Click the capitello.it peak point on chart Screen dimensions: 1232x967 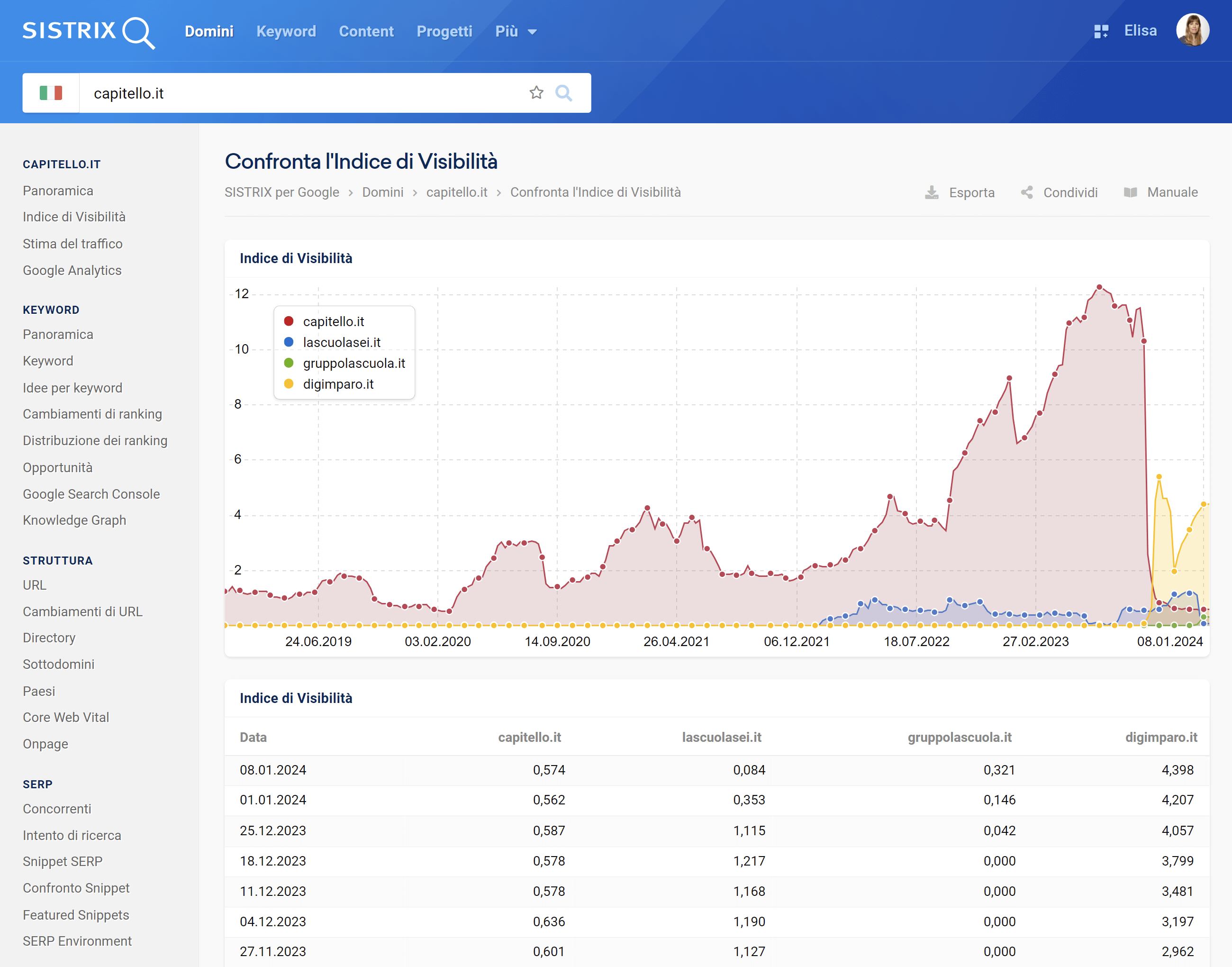[1099, 287]
